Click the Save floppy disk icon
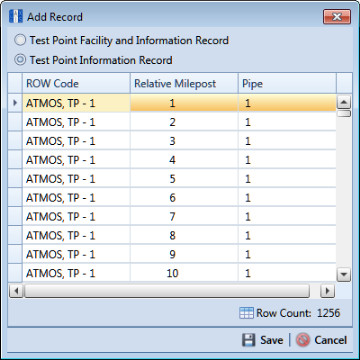The height and width of the screenshot is (360, 360). (248, 340)
